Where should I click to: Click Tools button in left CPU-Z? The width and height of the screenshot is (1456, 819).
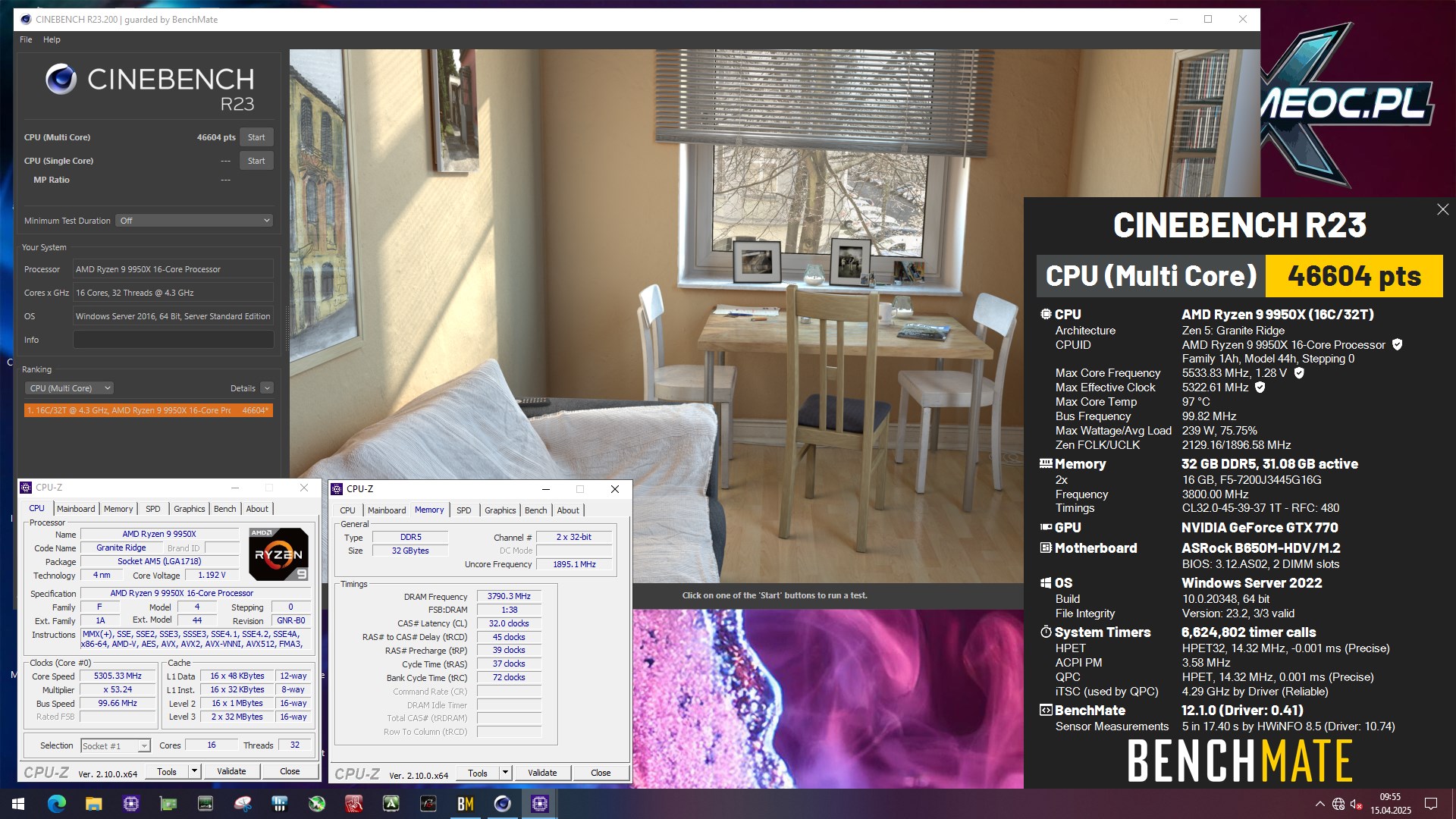167,771
